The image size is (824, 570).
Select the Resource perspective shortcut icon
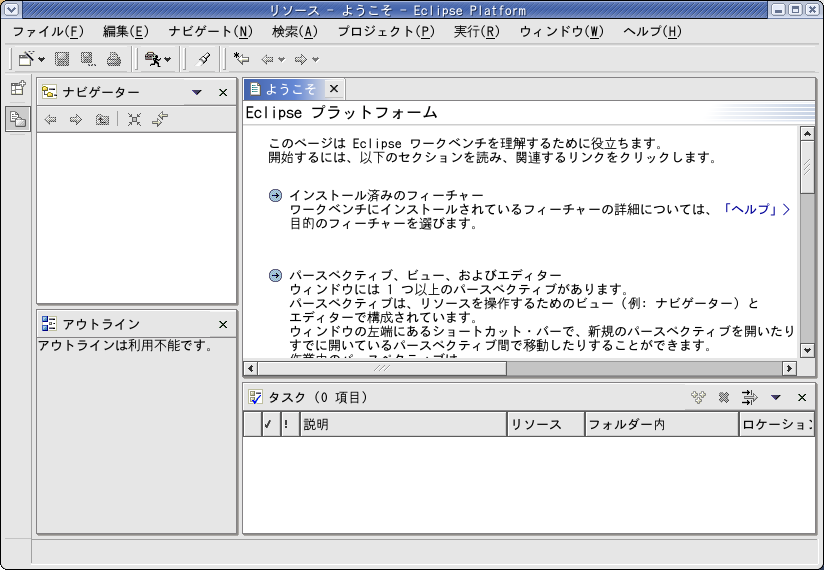click(x=18, y=119)
